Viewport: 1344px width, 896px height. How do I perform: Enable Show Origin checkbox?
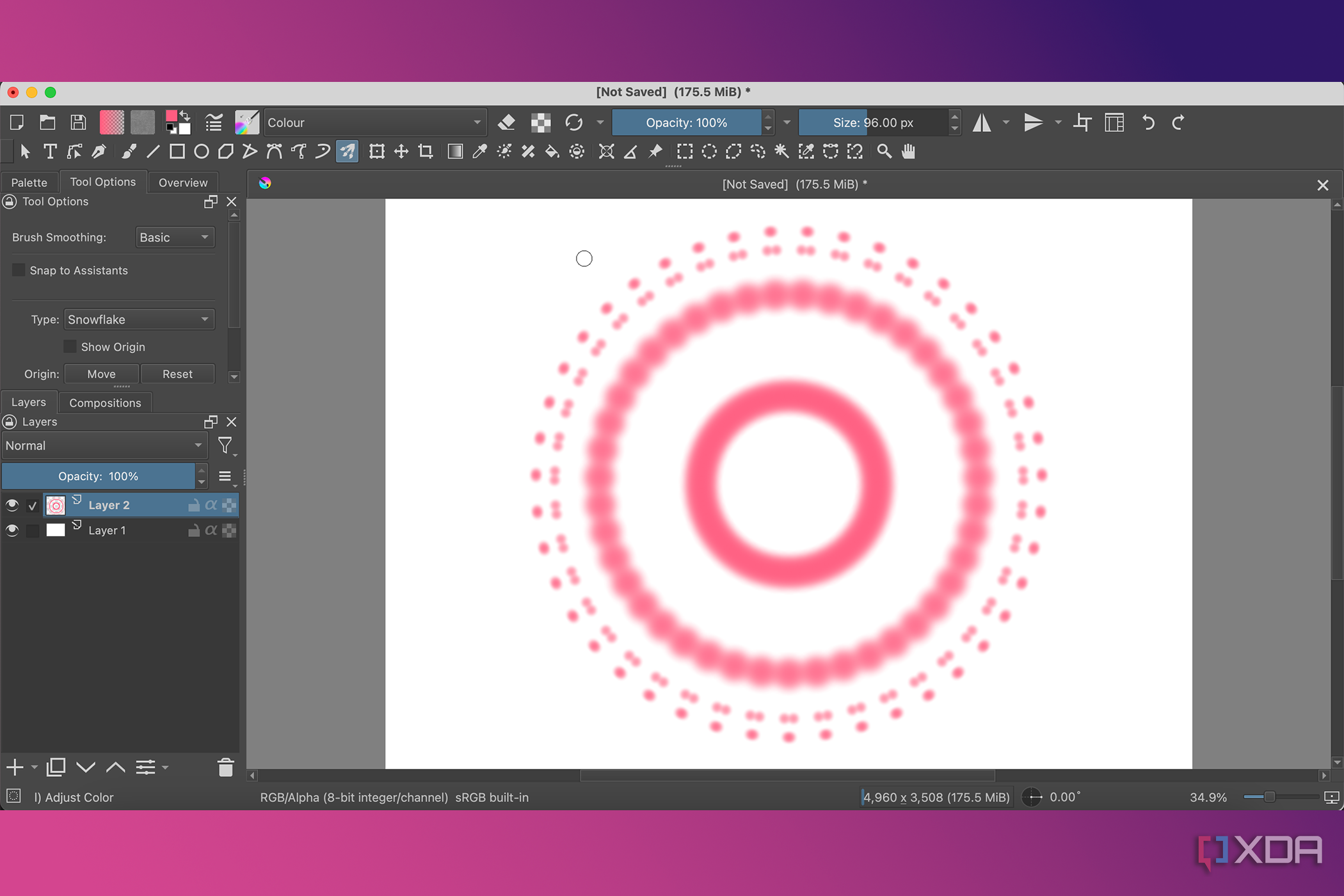[70, 346]
